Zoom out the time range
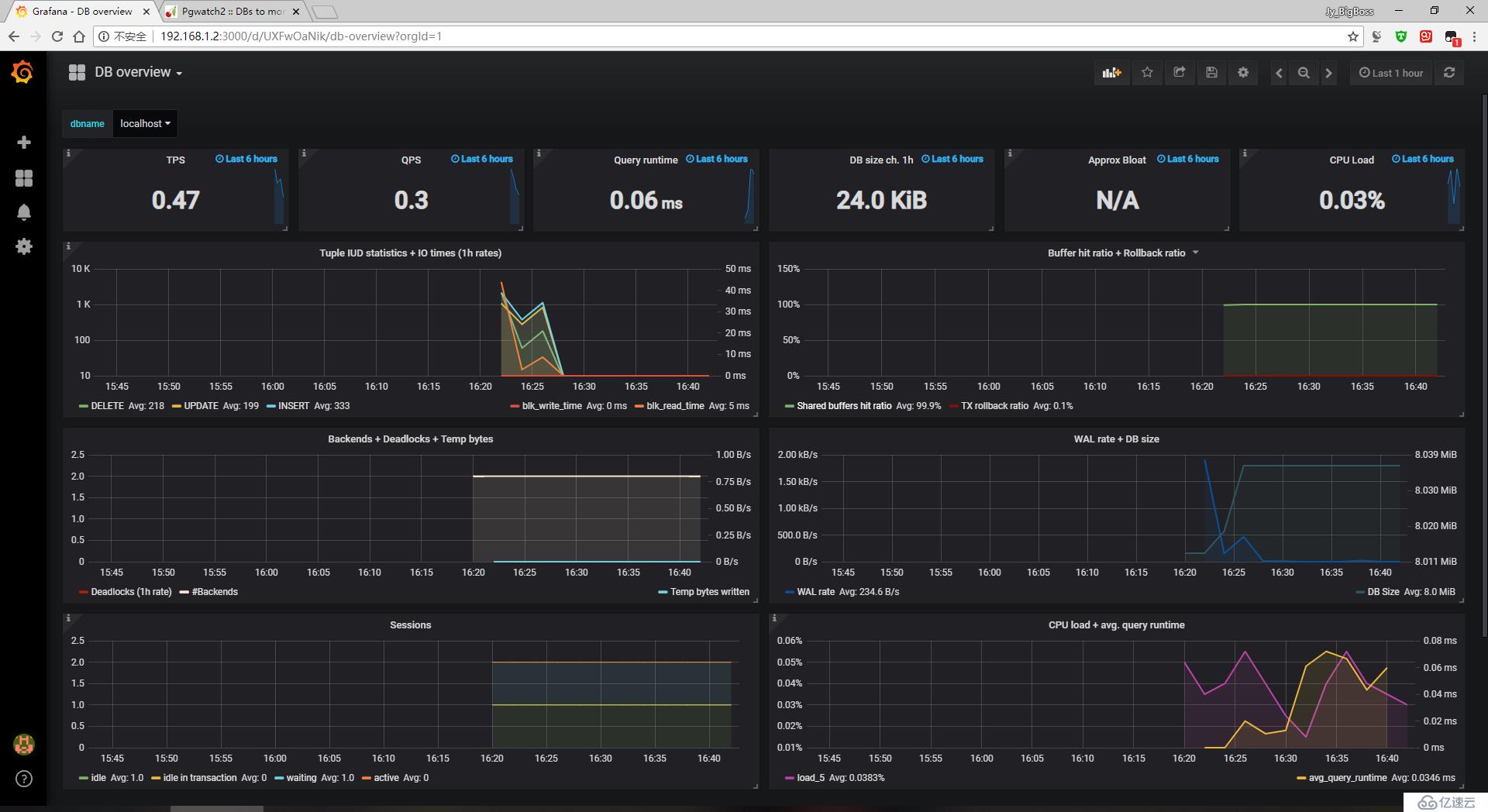 coord(1304,73)
